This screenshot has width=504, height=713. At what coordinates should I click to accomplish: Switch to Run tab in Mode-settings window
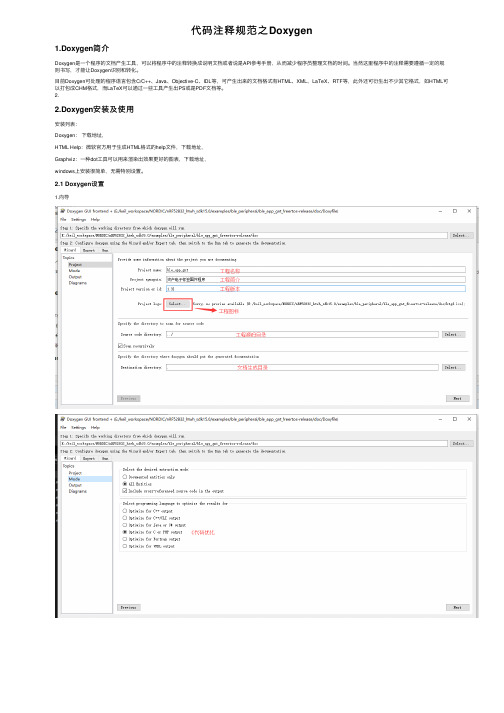(x=105, y=458)
